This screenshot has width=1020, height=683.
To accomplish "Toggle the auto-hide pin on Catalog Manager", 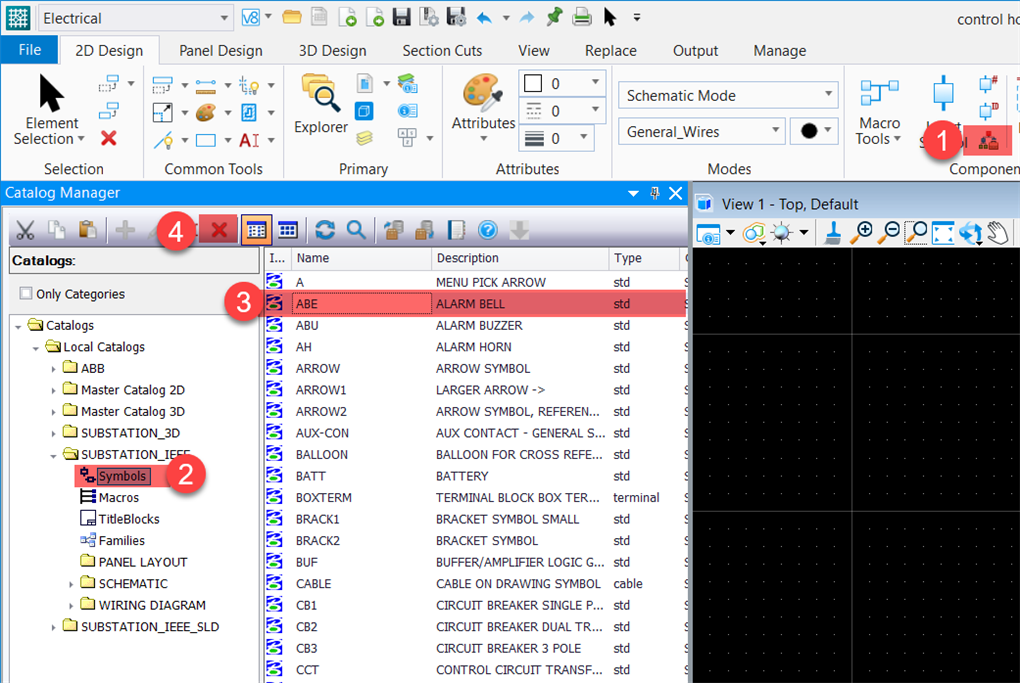I will 655,192.
